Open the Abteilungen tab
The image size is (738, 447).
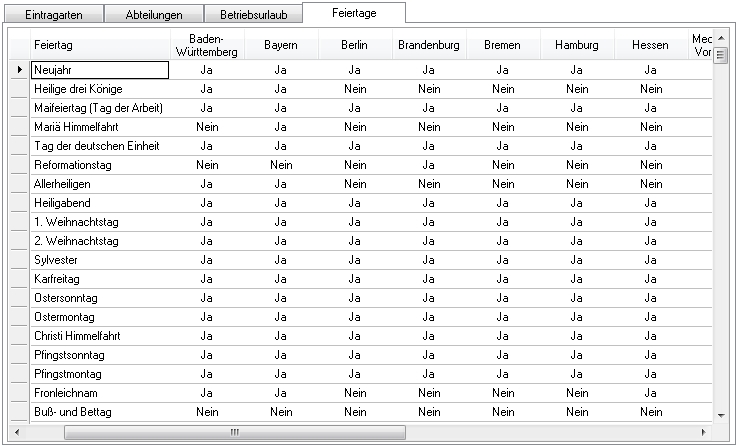coord(156,16)
